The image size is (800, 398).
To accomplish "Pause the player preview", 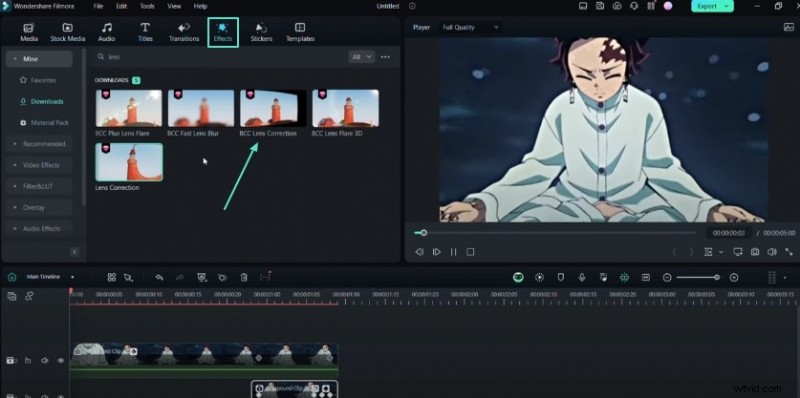I will coord(454,252).
